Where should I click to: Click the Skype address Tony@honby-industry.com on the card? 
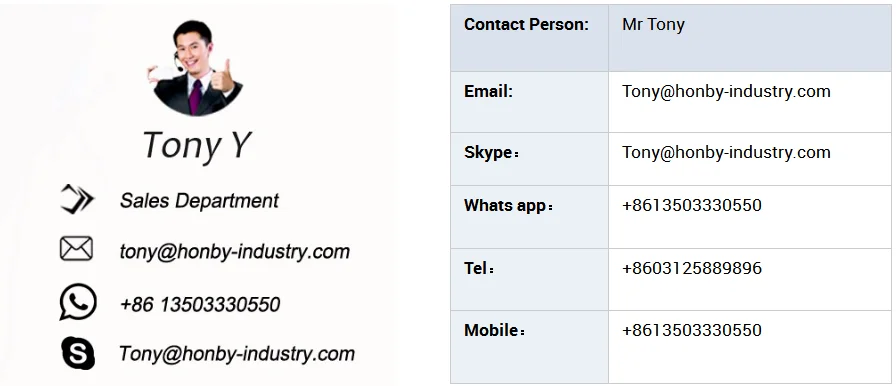[237, 353]
